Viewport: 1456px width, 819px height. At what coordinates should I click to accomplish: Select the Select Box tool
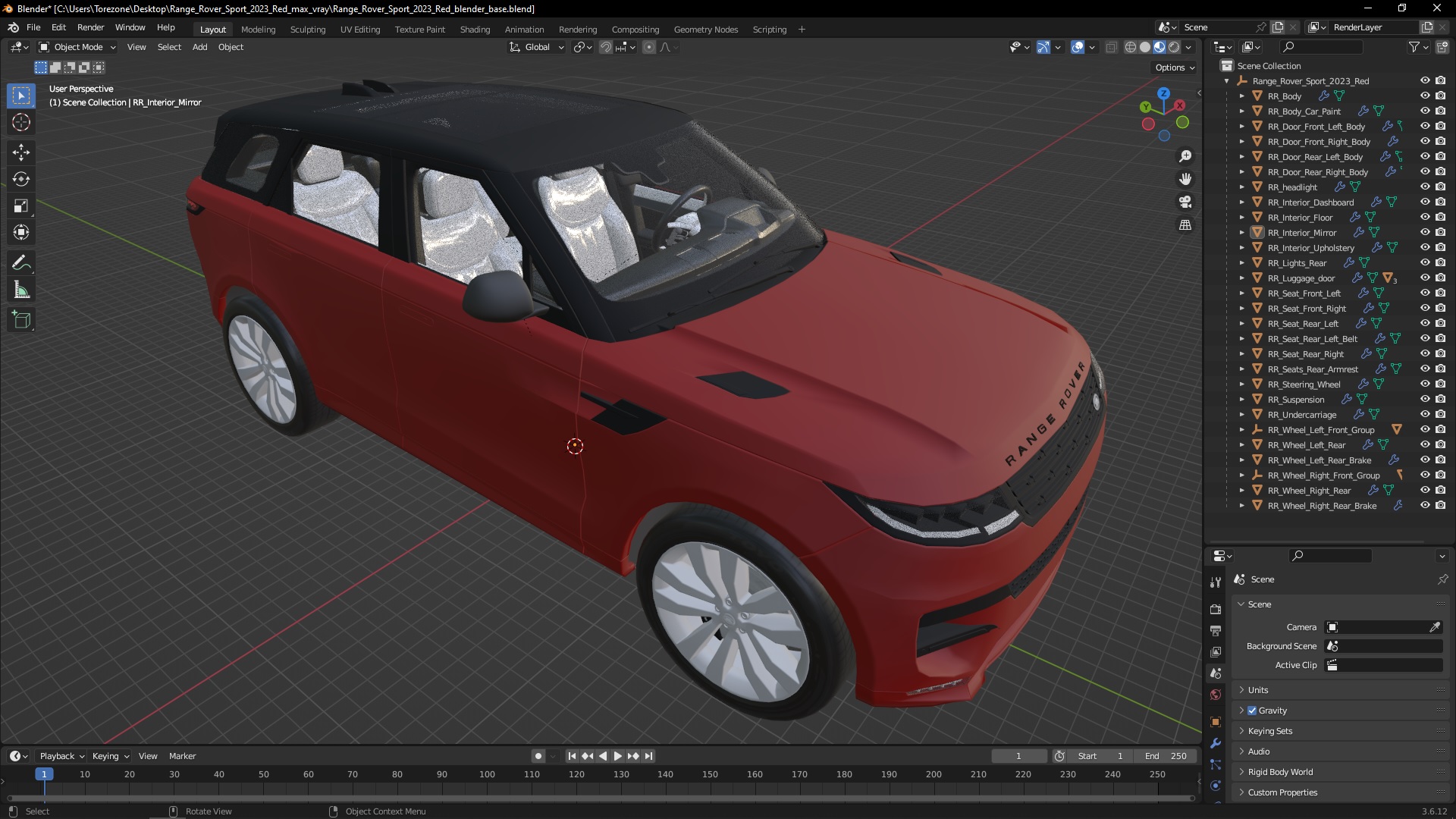point(21,96)
